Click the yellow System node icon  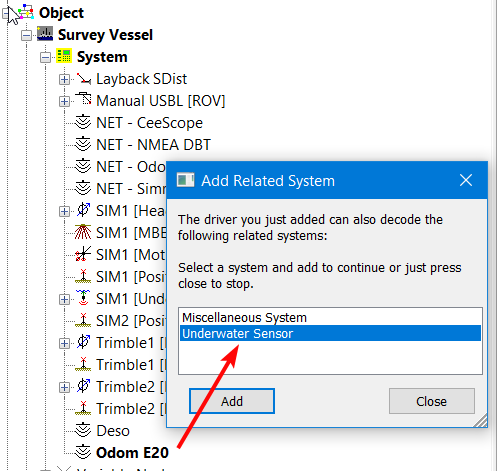64,56
